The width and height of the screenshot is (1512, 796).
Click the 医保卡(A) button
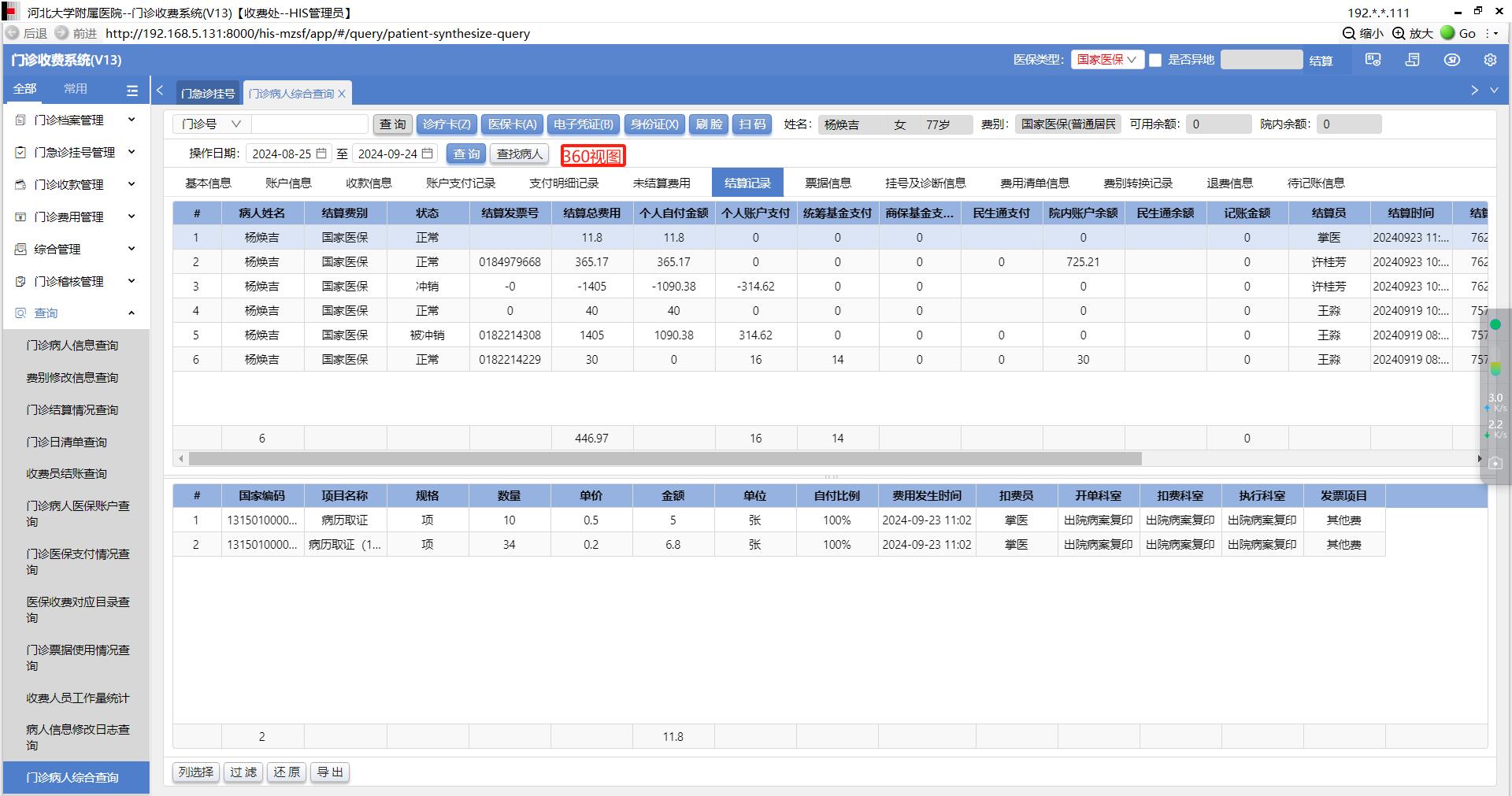pyautogui.click(x=512, y=124)
